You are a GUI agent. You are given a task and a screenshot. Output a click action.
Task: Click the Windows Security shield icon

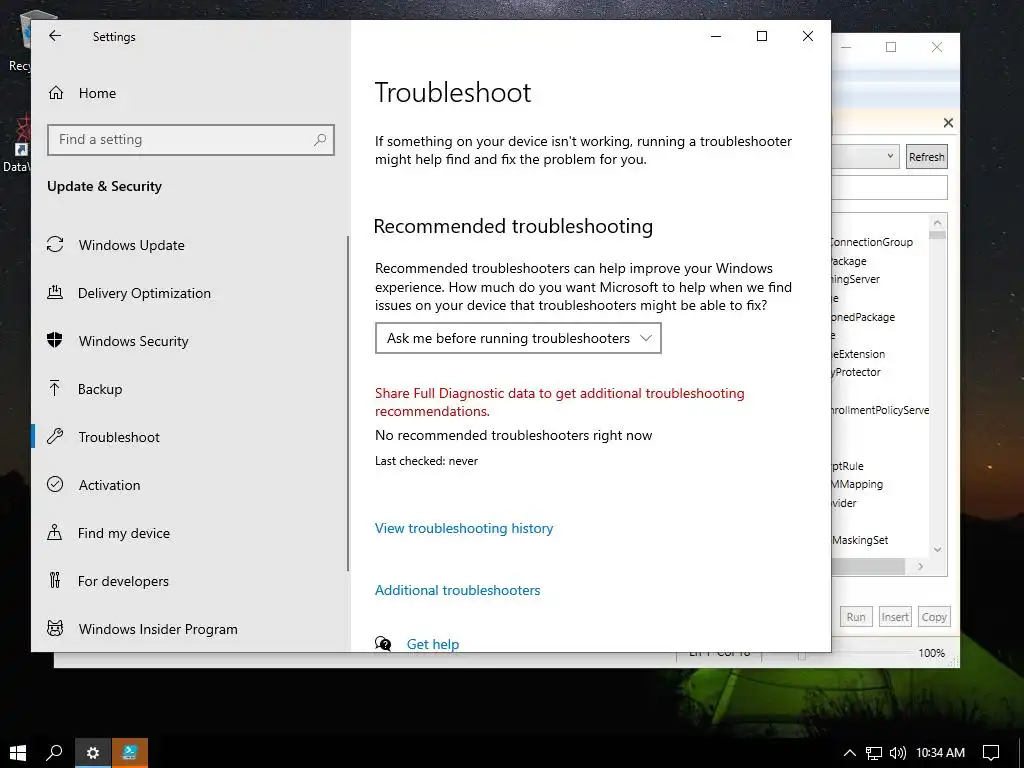[55, 340]
